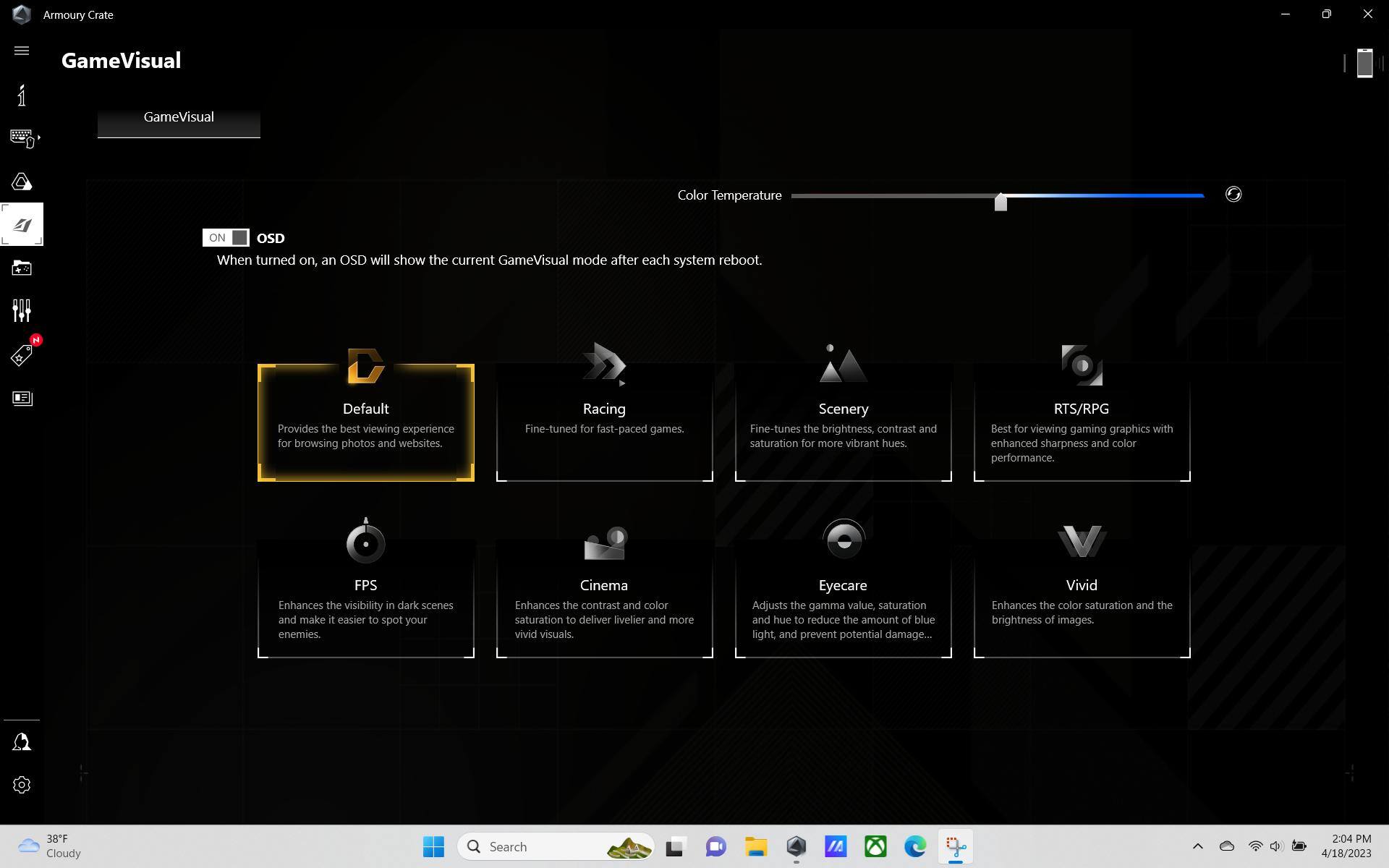
Task: Open Scenario Profiles sliders icon
Action: click(x=22, y=311)
